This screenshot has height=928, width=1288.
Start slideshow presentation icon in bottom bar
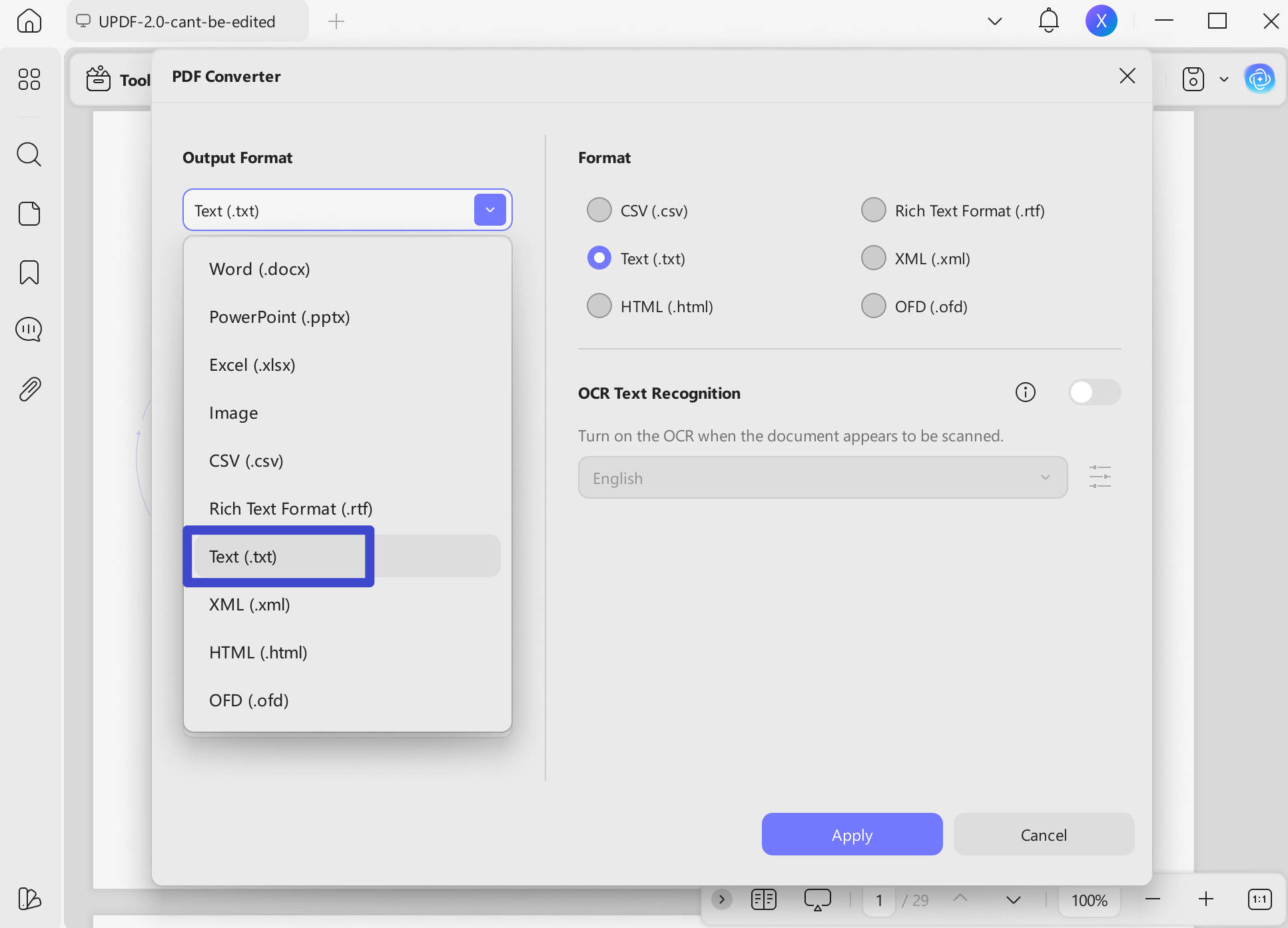coord(818,900)
